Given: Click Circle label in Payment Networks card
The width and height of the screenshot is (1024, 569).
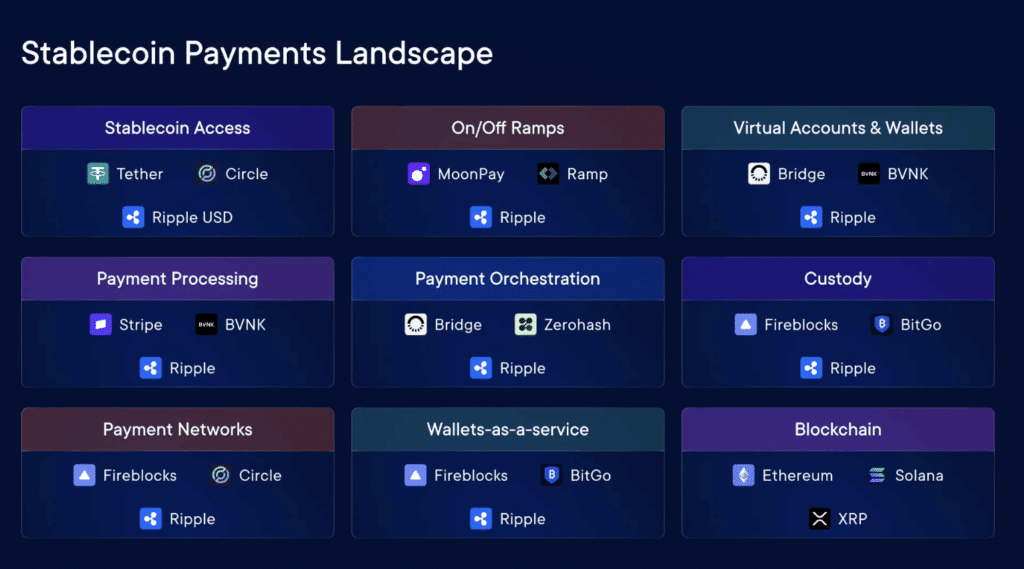Looking at the screenshot, I should pyautogui.click(x=260, y=476).
